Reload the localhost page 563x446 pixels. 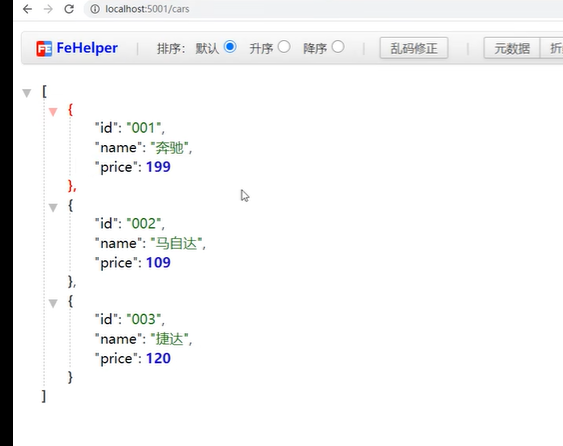pyautogui.click(x=69, y=9)
